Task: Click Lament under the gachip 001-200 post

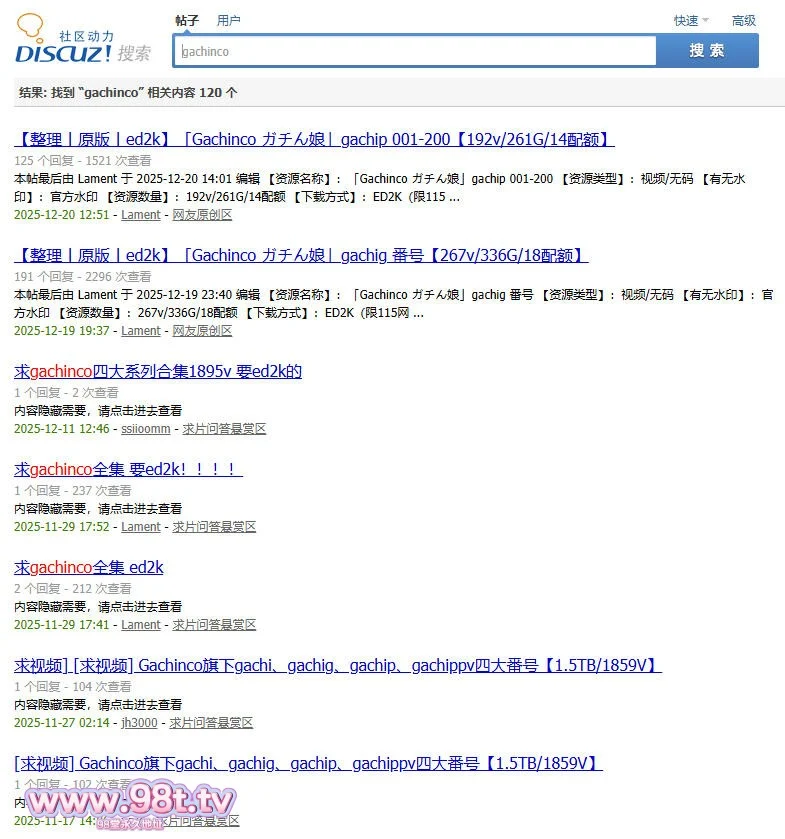Action: [140, 215]
